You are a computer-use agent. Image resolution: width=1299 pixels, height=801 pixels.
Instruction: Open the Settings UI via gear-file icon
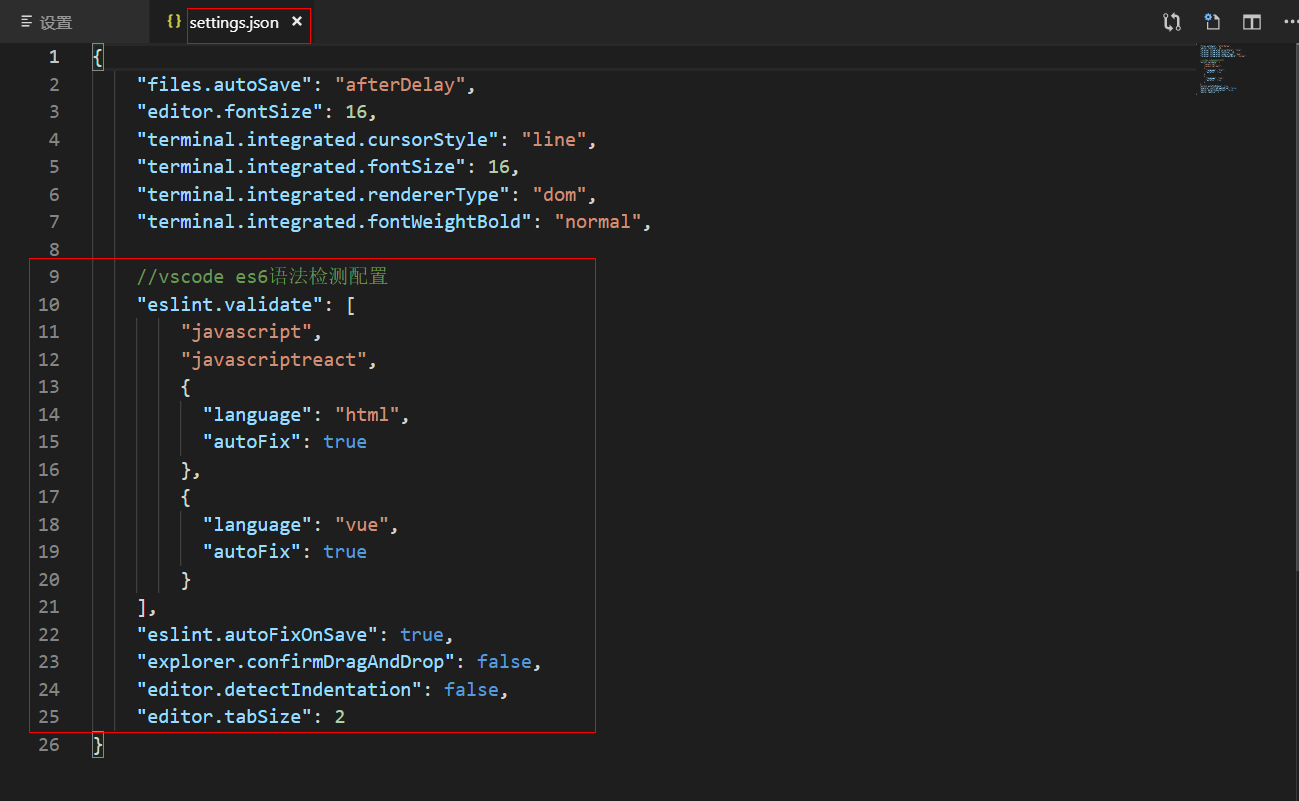[1211, 21]
